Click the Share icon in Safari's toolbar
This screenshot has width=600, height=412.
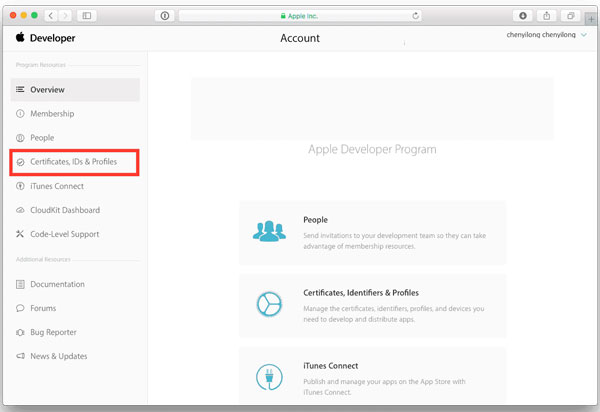(x=547, y=16)
